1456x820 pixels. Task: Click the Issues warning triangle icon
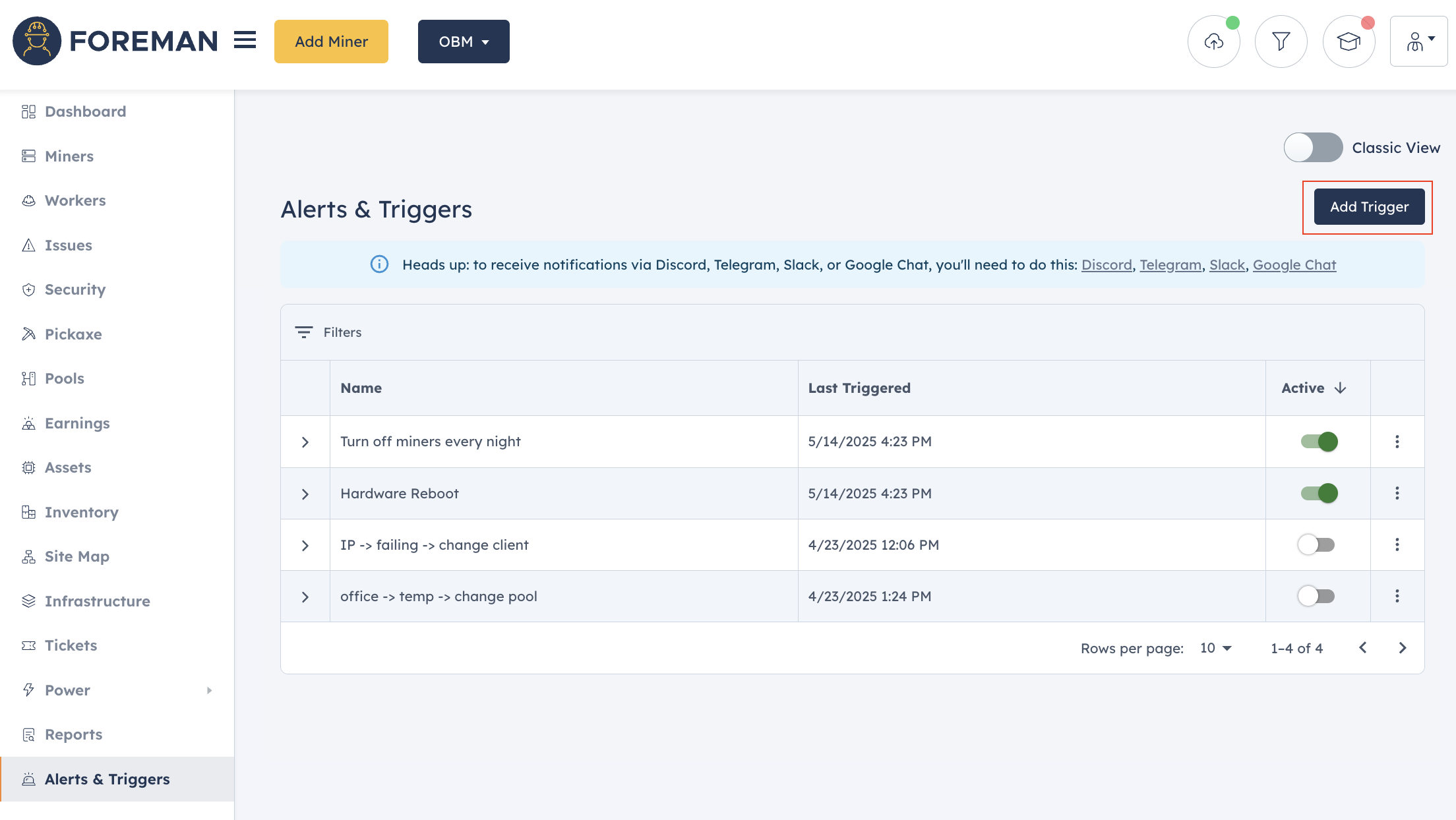(x=28, y=245)
